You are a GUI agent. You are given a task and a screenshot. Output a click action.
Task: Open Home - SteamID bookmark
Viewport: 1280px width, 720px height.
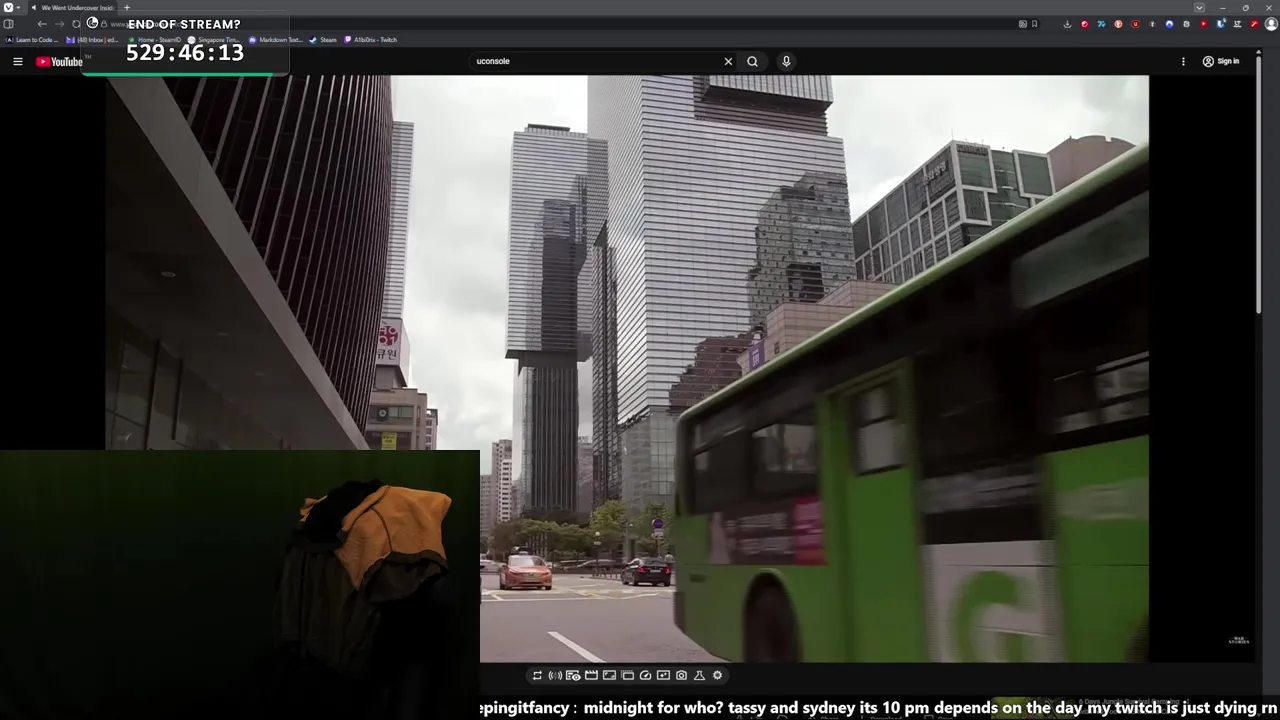155,40
